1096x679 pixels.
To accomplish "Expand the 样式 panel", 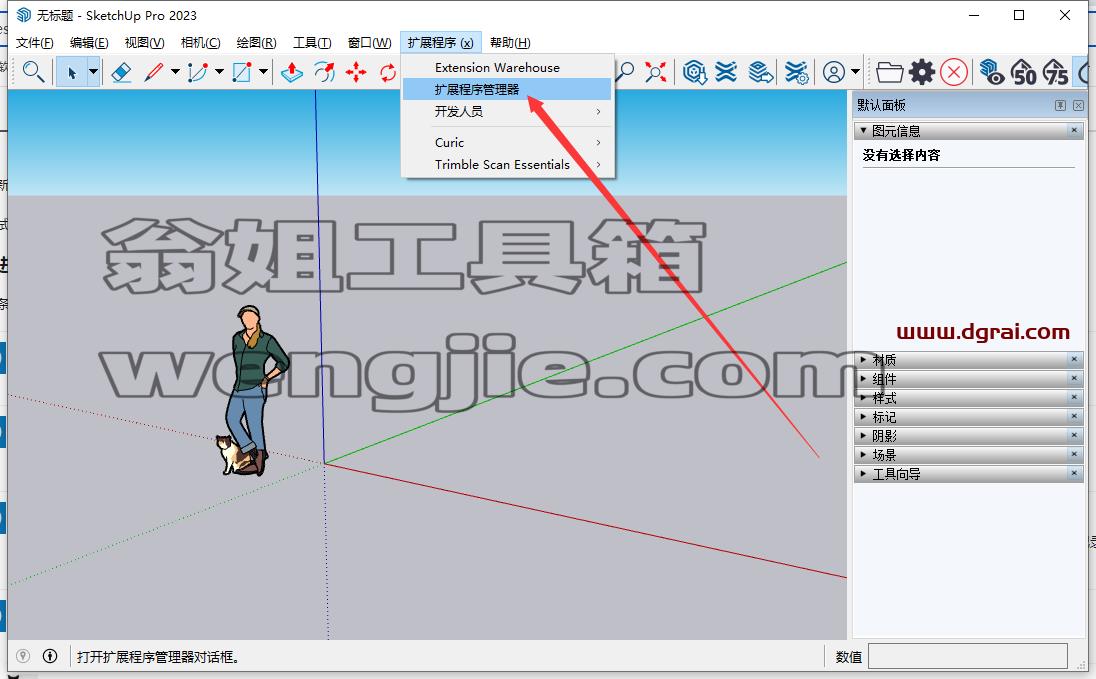I will click(x=863, y=397).
